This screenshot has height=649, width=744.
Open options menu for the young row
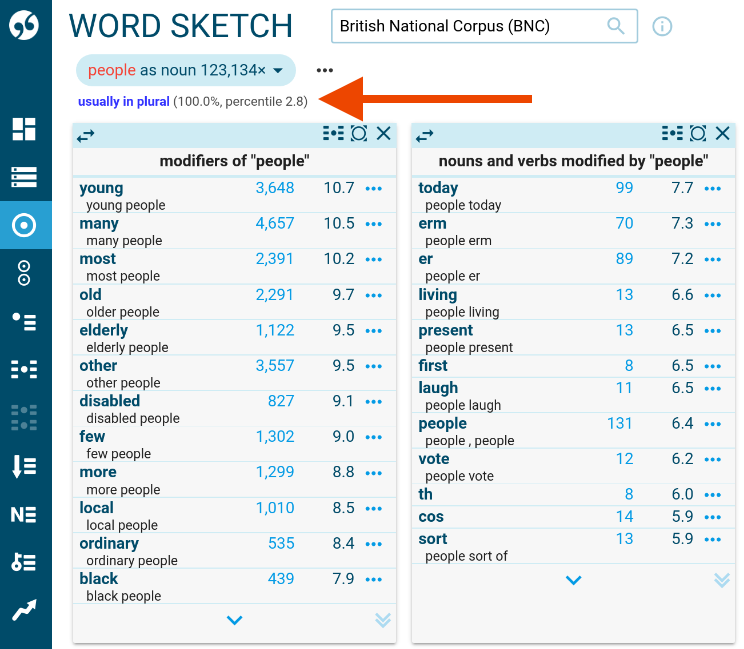(x=374, y=188)
